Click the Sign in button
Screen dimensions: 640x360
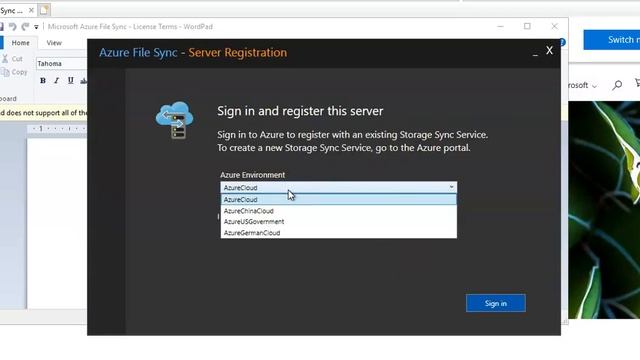[496, 303]
